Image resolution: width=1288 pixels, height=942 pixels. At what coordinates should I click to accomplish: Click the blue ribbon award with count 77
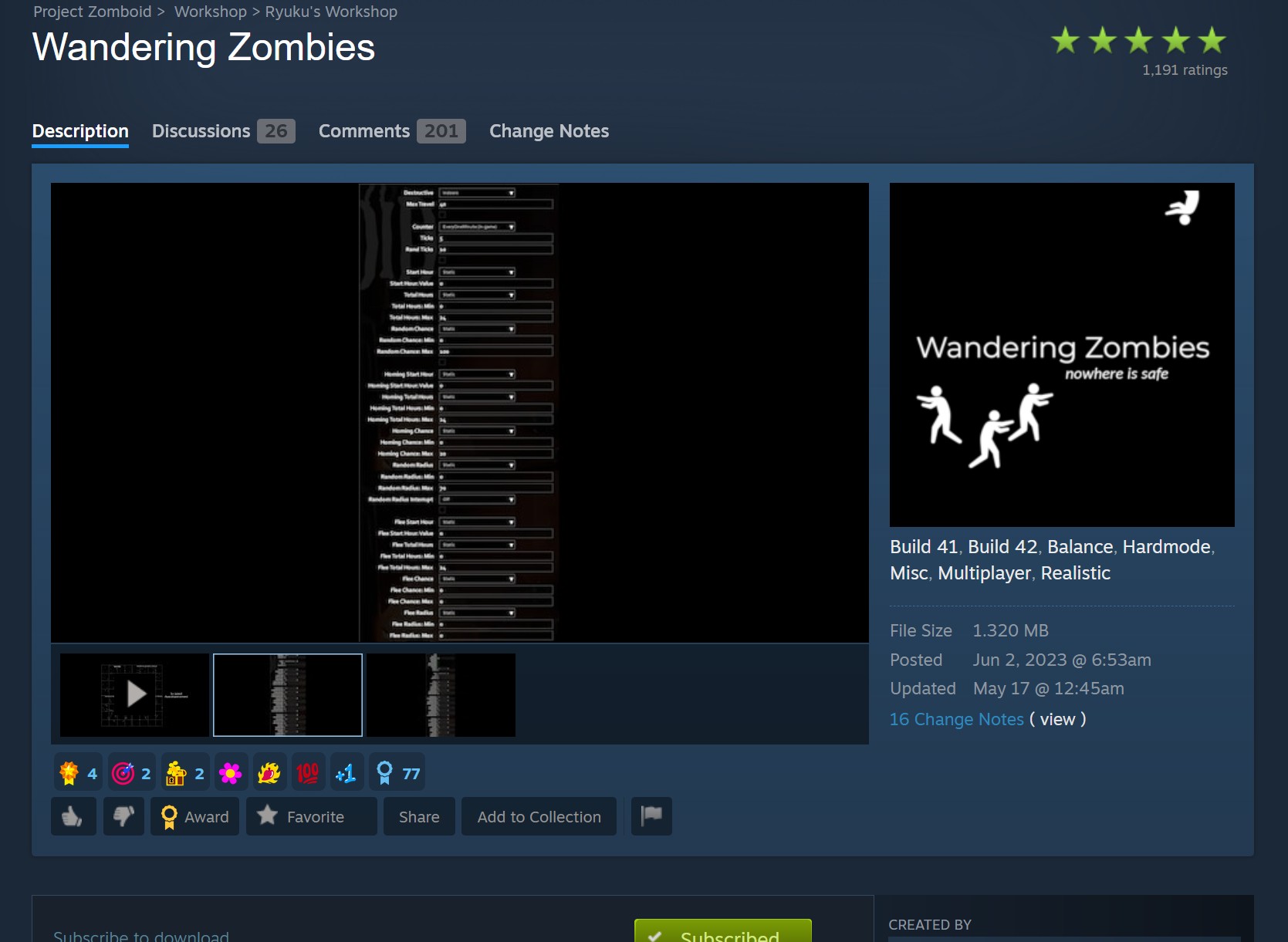(x=397, y=773)
